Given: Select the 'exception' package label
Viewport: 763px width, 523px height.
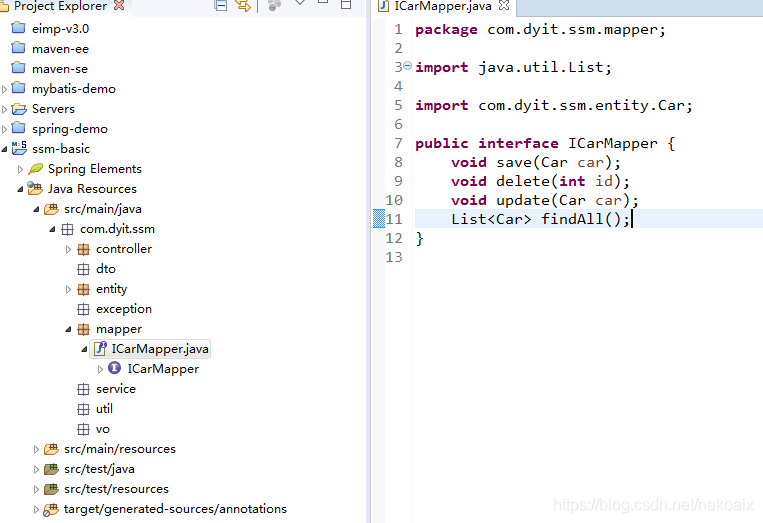Looking at the screenshot, I should (x=124, y=309).
